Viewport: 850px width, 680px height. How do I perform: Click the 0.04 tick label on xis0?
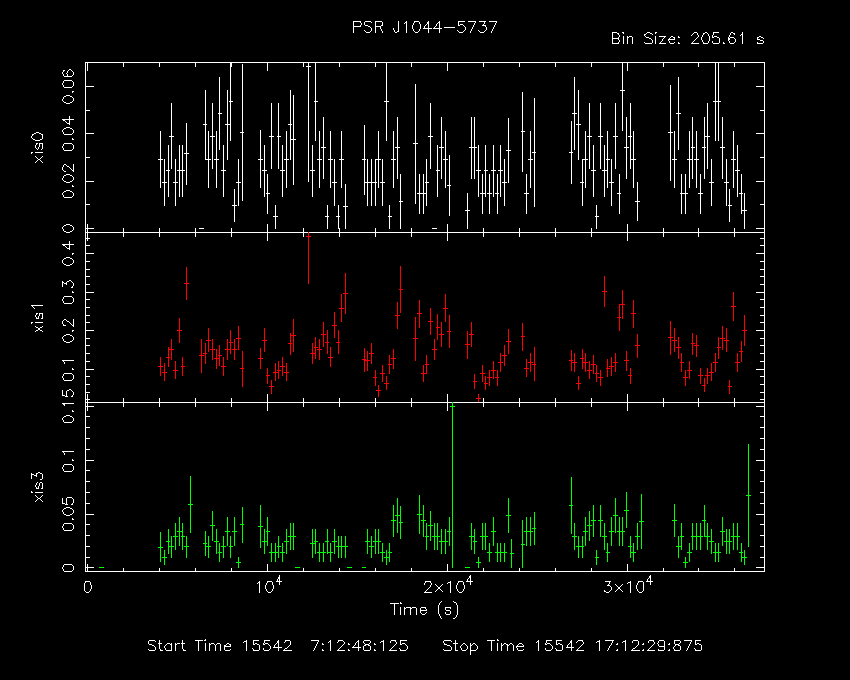point(68,133)
